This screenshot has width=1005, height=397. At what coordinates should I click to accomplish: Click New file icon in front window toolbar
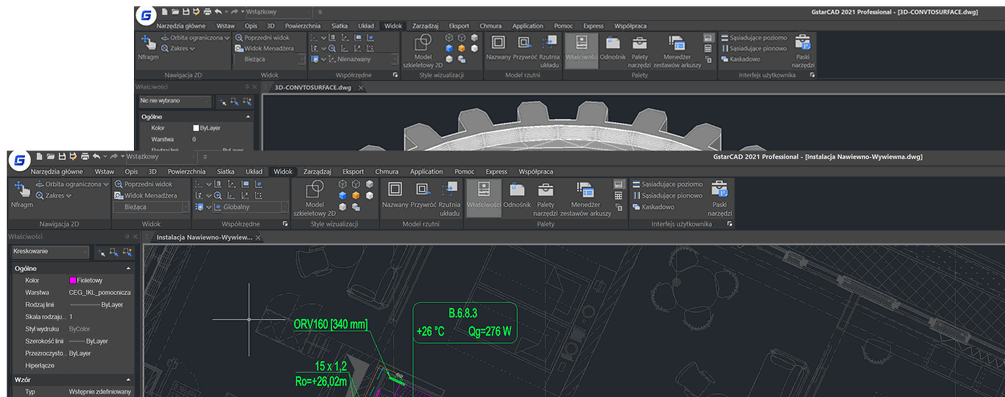coord(40,156)
